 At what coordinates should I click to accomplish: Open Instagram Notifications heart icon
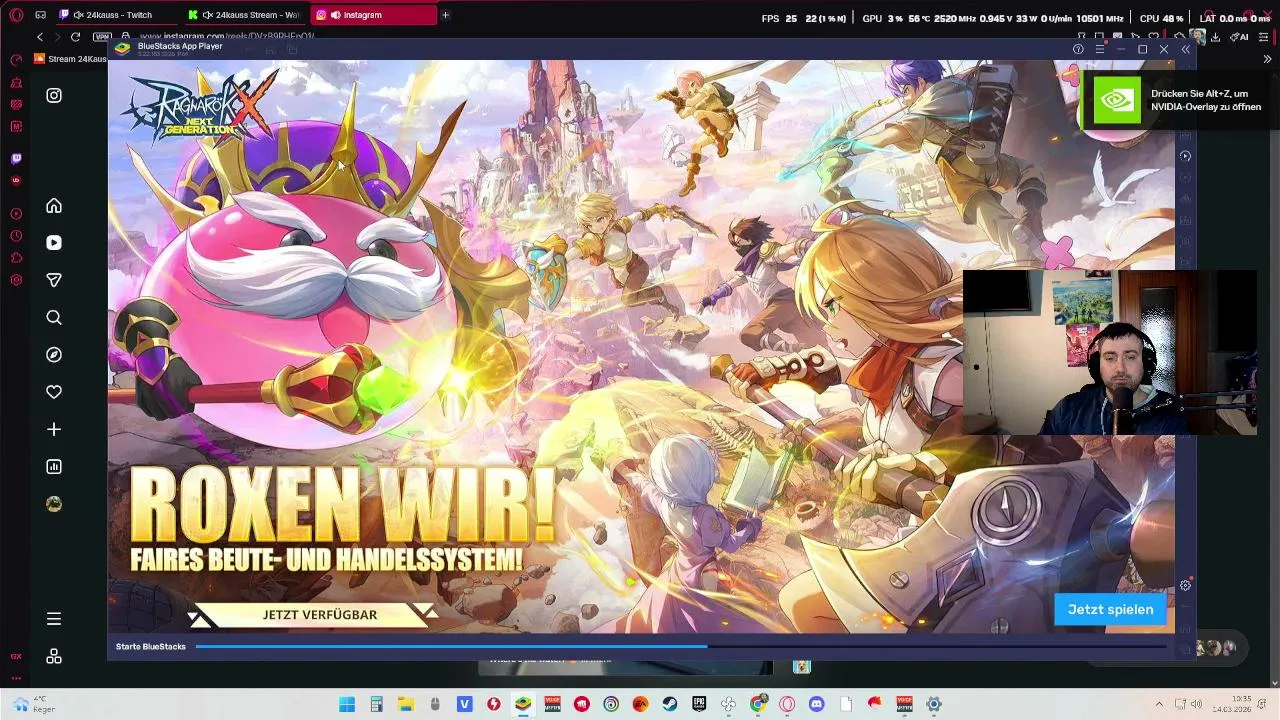pos(54,392)
